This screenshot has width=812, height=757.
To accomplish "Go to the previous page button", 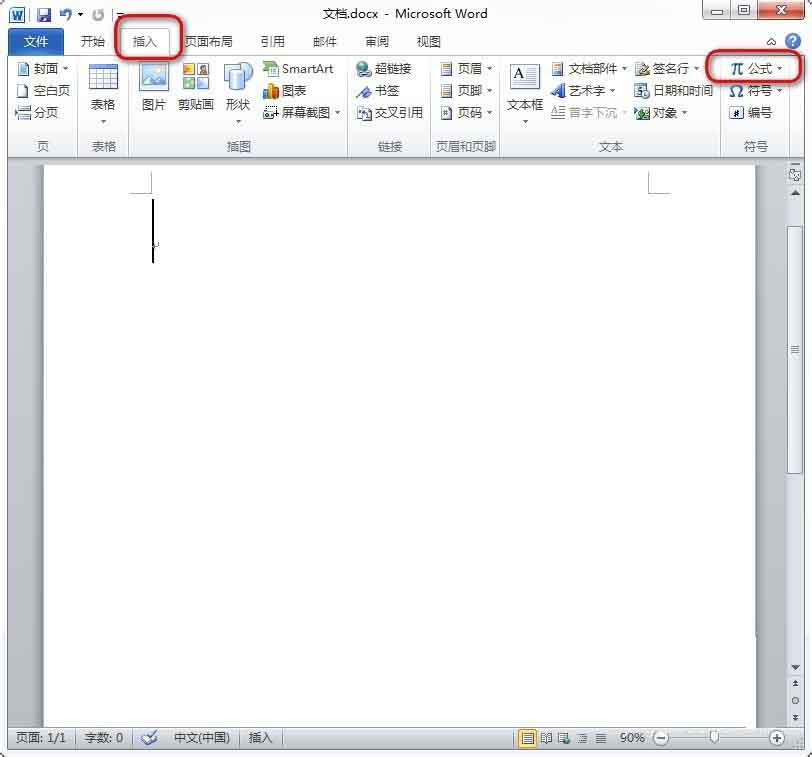I will point(795,683).
